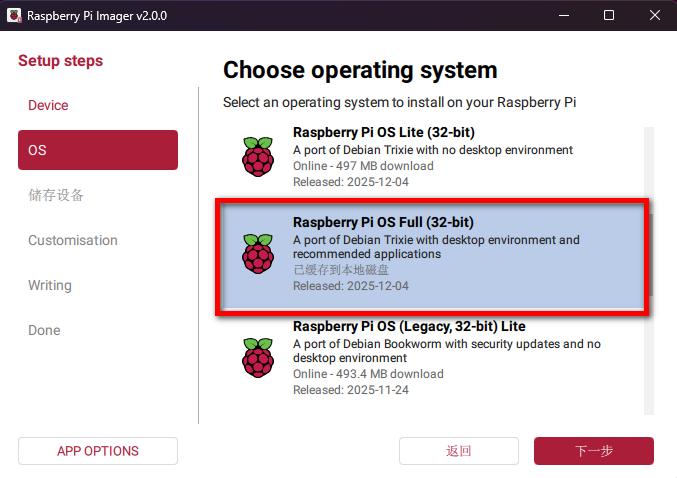This screenshot has height=478, width=677.
Task: Click the raspberry icon for OS Full (32-bit)
Action: [x=258, y=254]
